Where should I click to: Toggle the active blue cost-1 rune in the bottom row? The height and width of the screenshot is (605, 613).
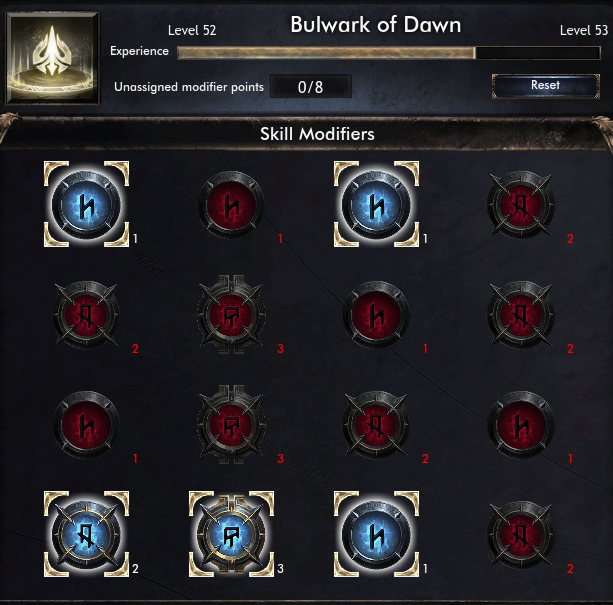pos(376,535)
